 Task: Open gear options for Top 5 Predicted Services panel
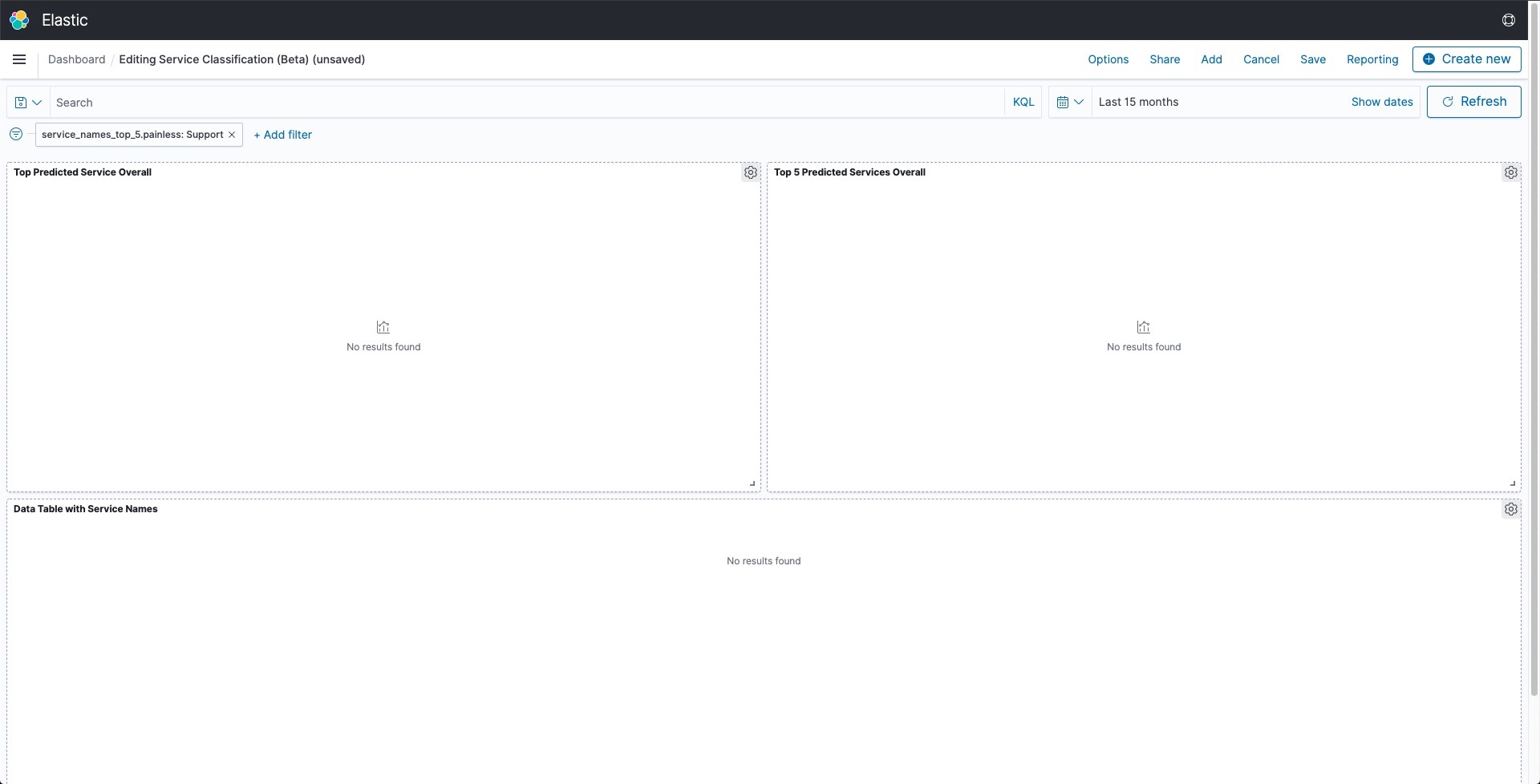coord(1511,172)
